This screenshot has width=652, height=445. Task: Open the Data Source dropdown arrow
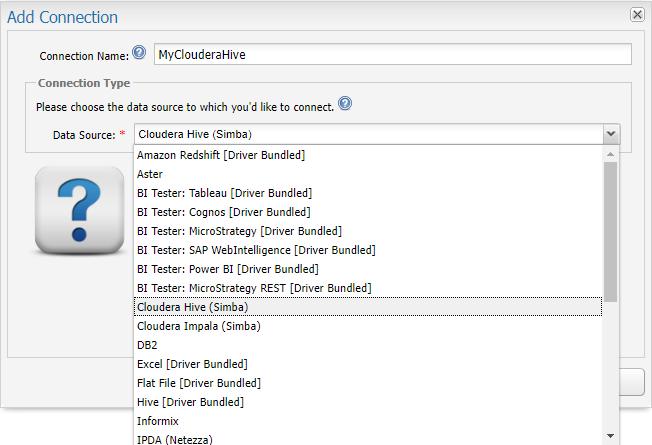(x=611, y=134)
